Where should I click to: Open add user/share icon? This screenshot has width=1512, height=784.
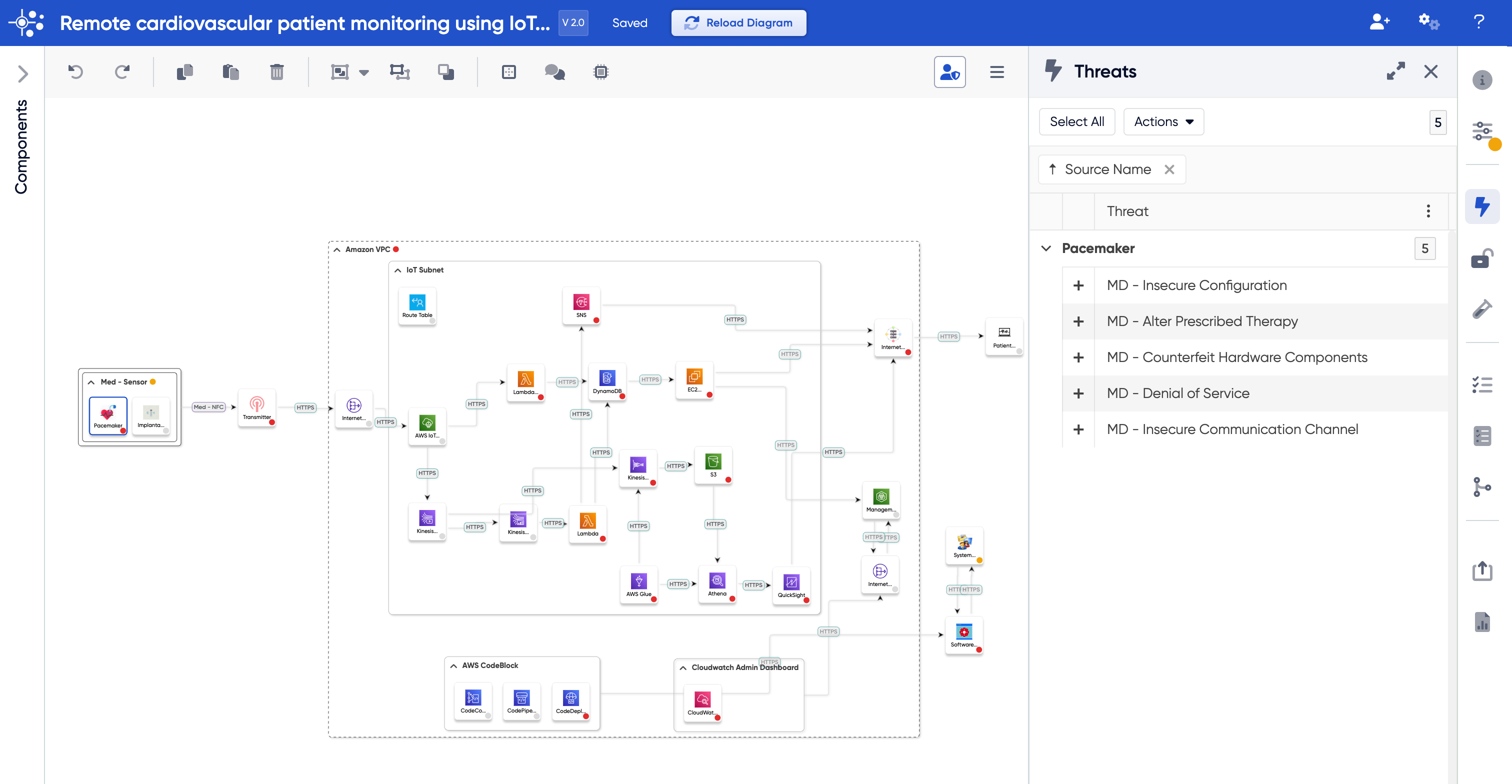click(1379, 22)
